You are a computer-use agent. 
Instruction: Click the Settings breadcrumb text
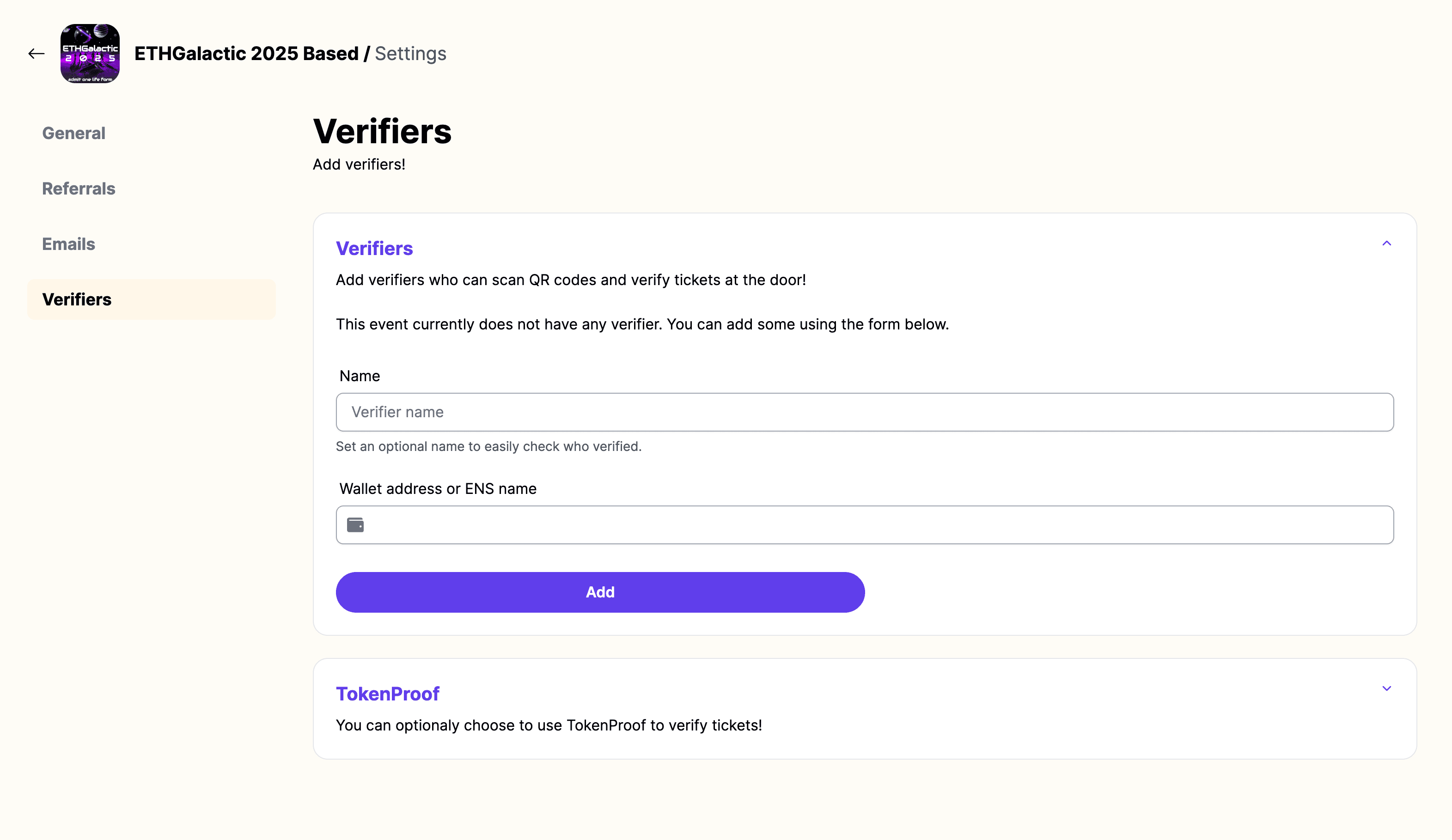click(410, 54)
